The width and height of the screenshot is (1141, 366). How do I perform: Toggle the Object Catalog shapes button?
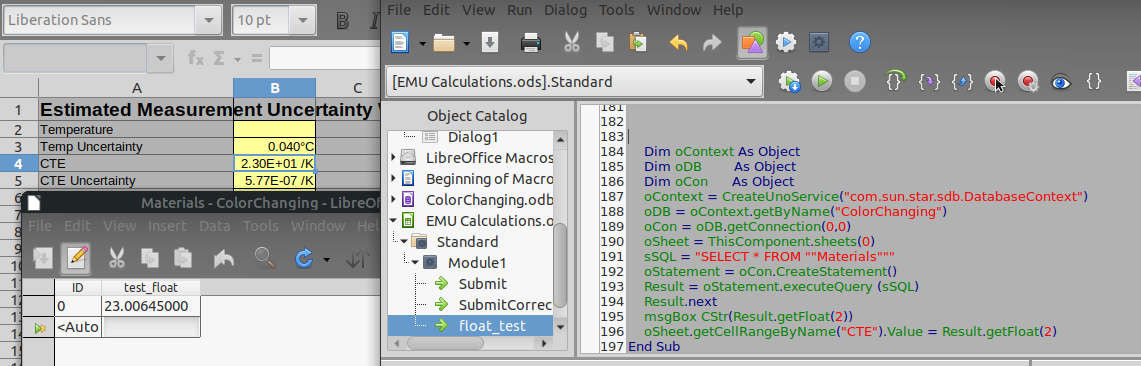752,43
